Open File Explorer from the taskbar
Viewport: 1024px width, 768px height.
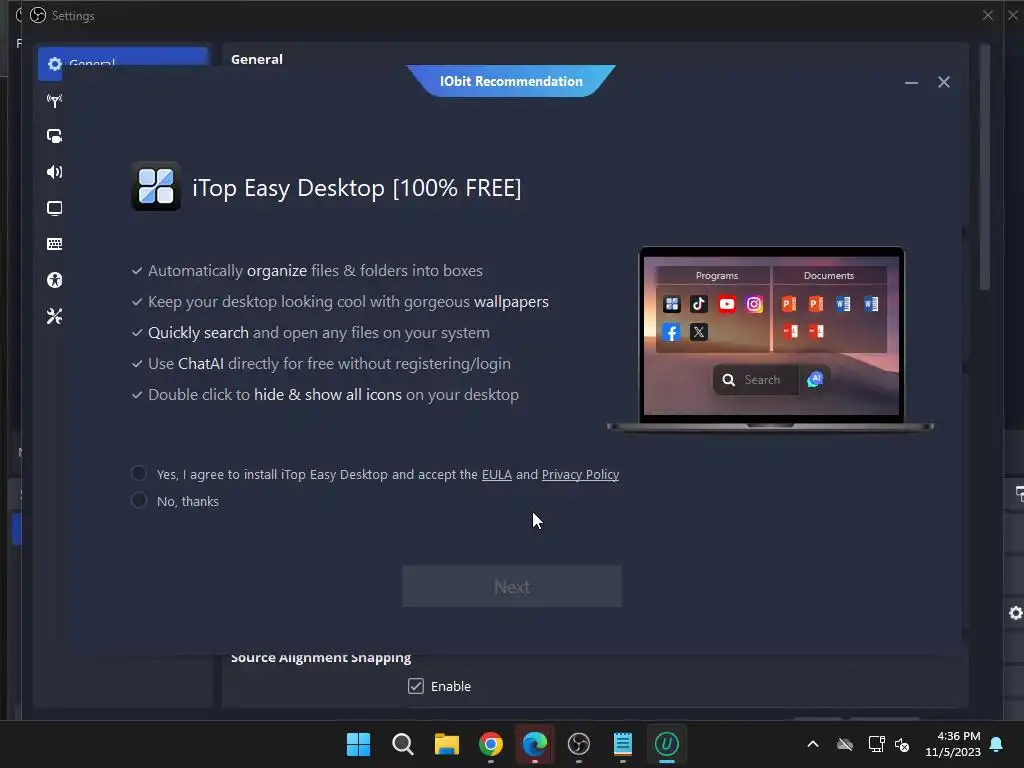pyautogui.click(x=447, y=744)
